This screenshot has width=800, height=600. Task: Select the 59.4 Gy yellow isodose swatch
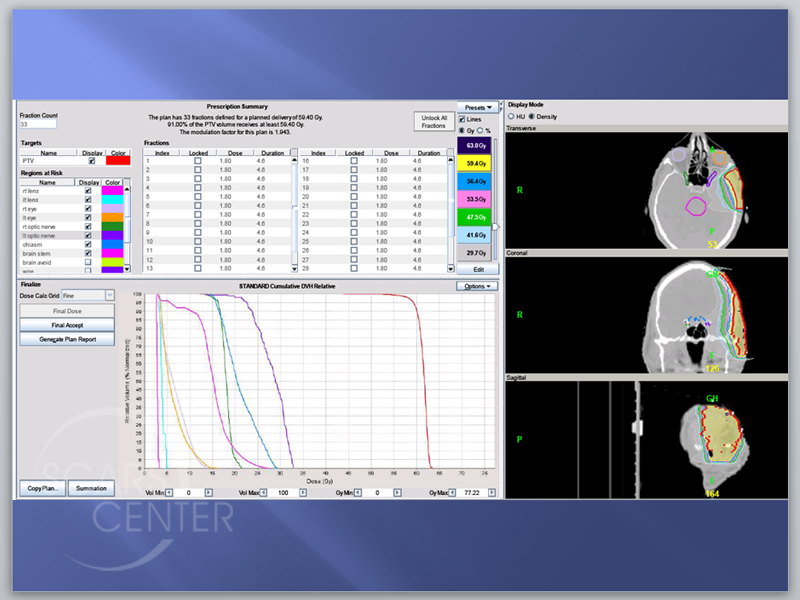point(474,163)
